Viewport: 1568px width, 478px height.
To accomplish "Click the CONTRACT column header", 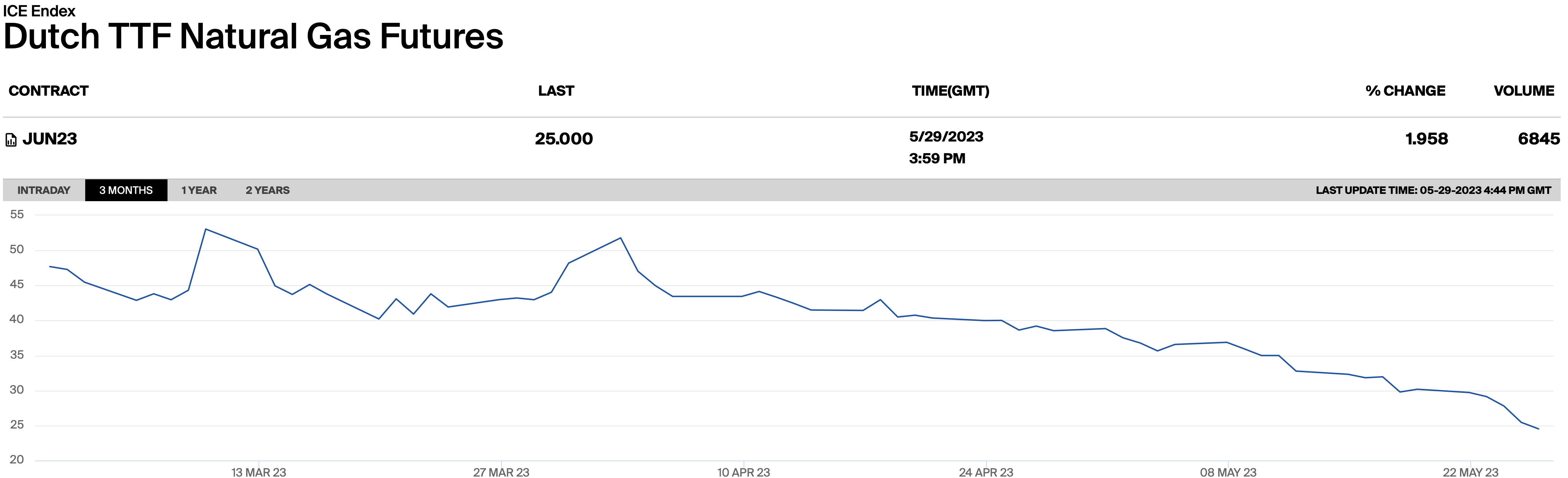I will pos(49,91).
